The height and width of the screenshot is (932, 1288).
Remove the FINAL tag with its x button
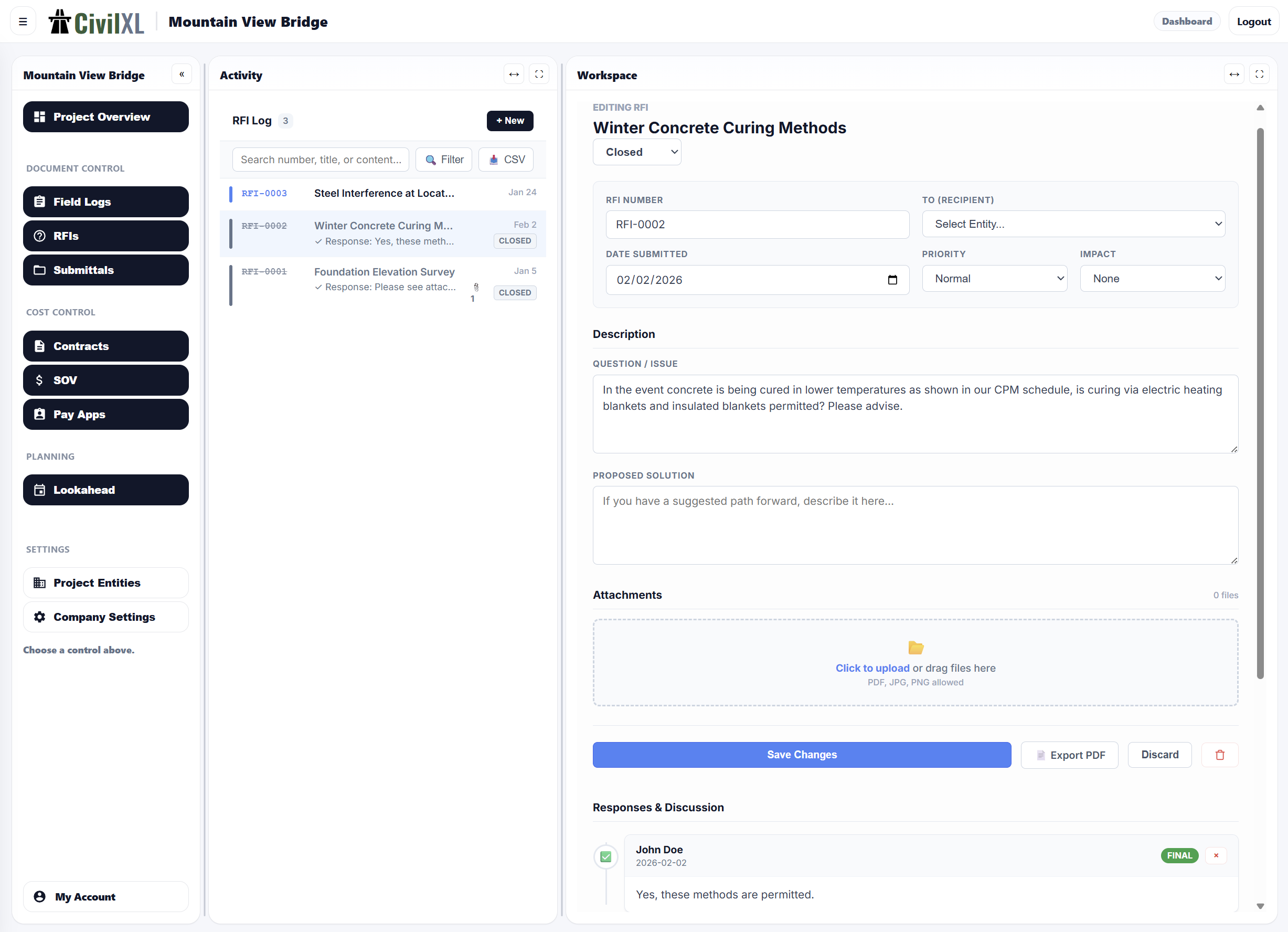click(x=1215, y=855)
